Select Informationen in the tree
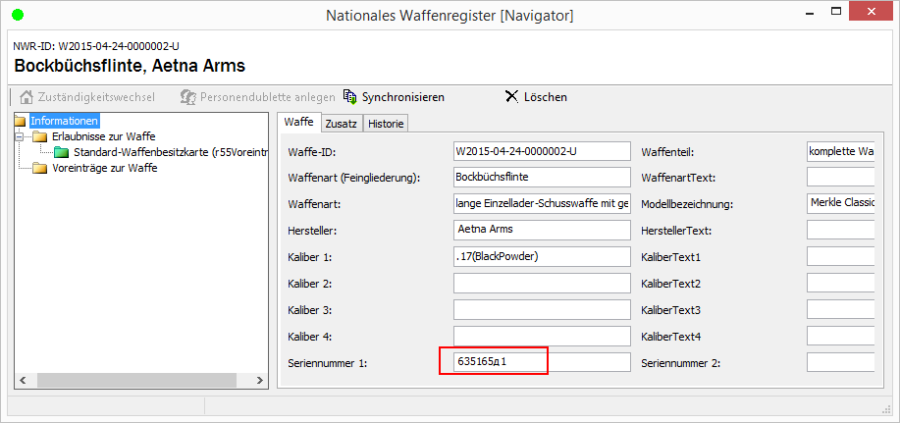Screen dimensions: 900x423 tap(64, 121)
